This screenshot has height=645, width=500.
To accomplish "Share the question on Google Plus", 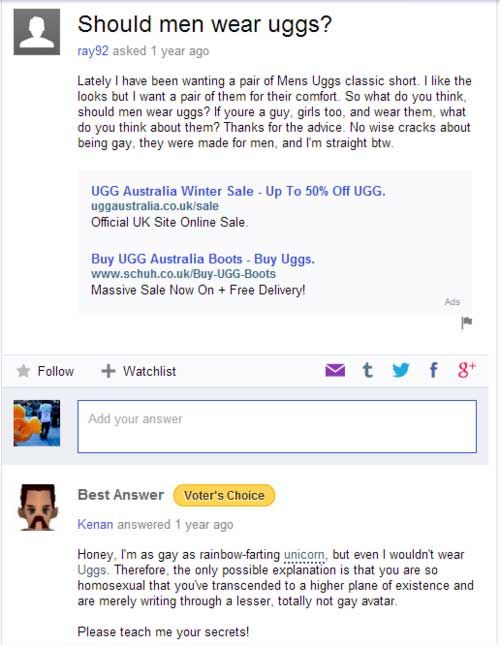I will tap(467, 370).
